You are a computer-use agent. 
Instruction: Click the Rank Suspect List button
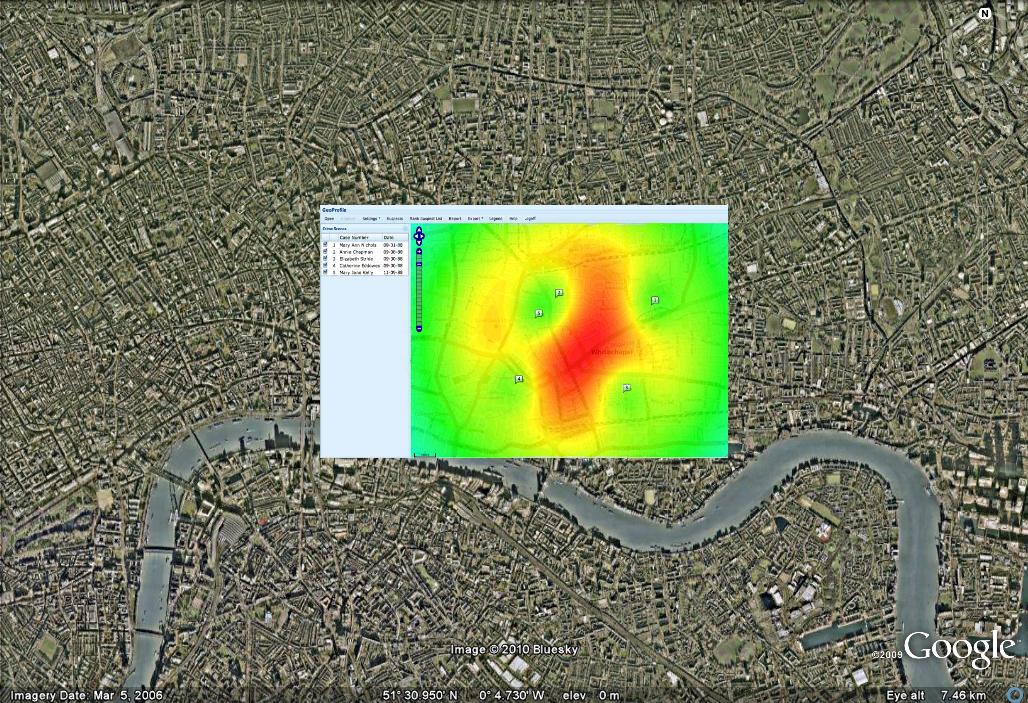point(426,218)
